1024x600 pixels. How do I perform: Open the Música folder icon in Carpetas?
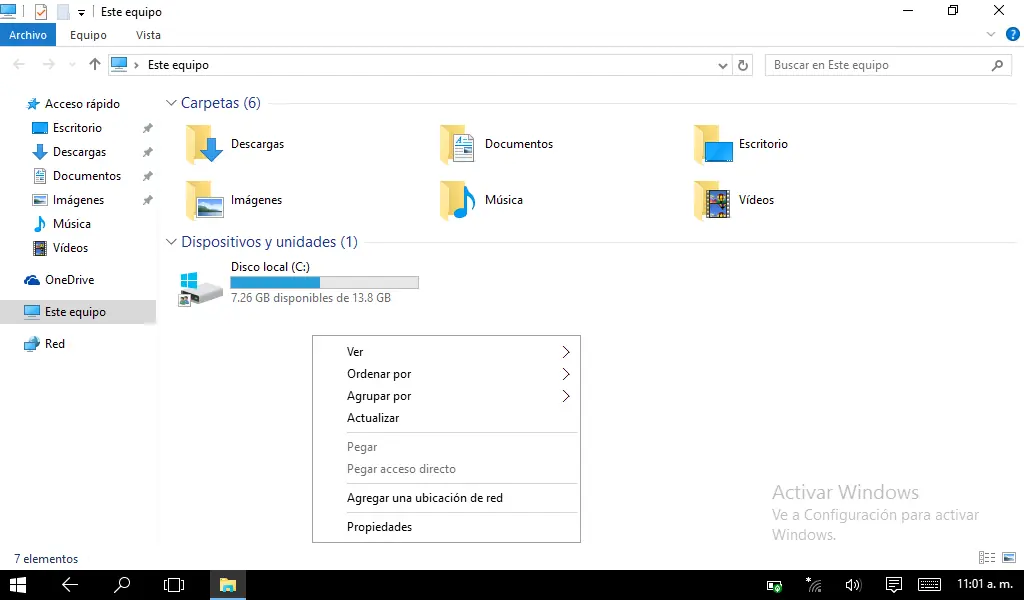coord(457,200)
